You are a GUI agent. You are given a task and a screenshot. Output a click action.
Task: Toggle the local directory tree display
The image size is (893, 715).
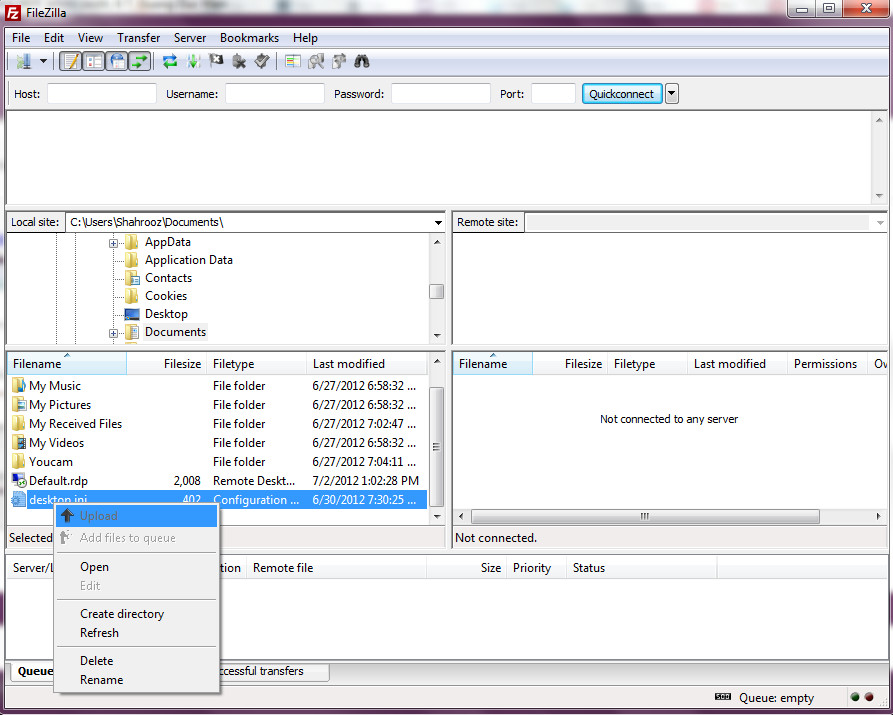(94, 61)
